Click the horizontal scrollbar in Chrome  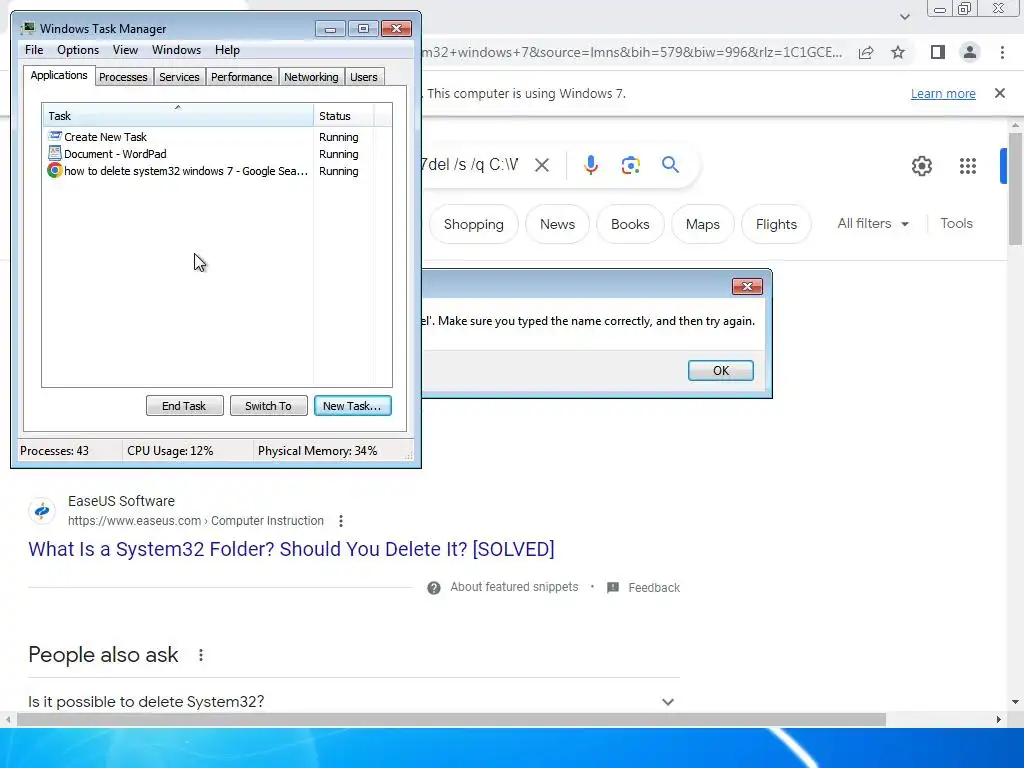coord(451,720)
